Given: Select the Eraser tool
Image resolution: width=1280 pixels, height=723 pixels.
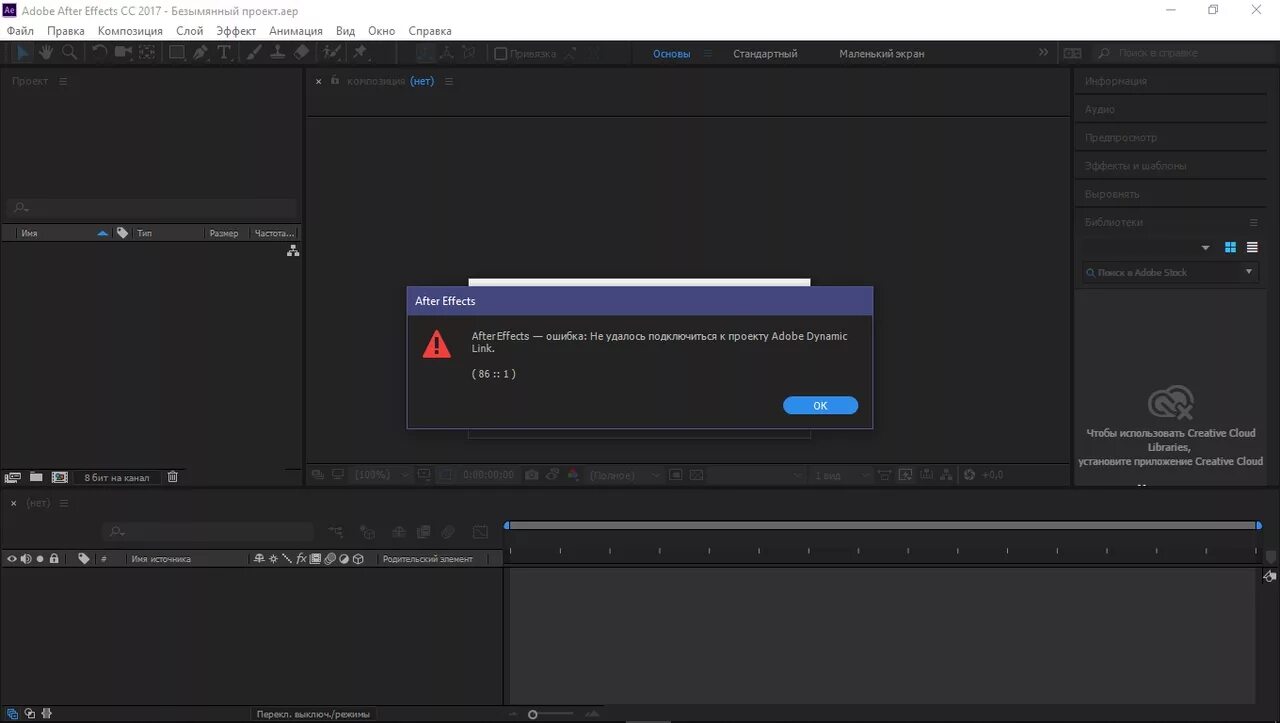Looking at the screenshot, I should 301,53.
